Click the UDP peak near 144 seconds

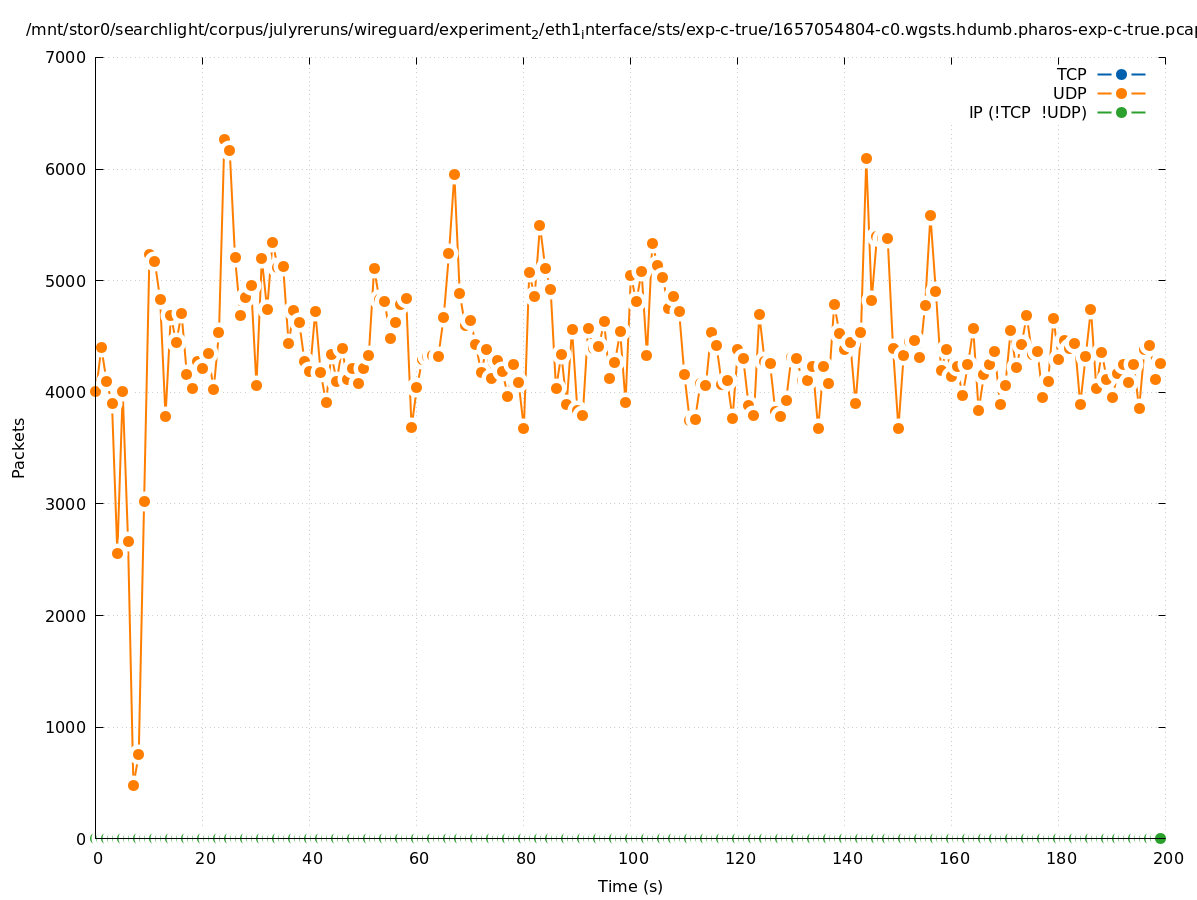click(x=866, y=158)
